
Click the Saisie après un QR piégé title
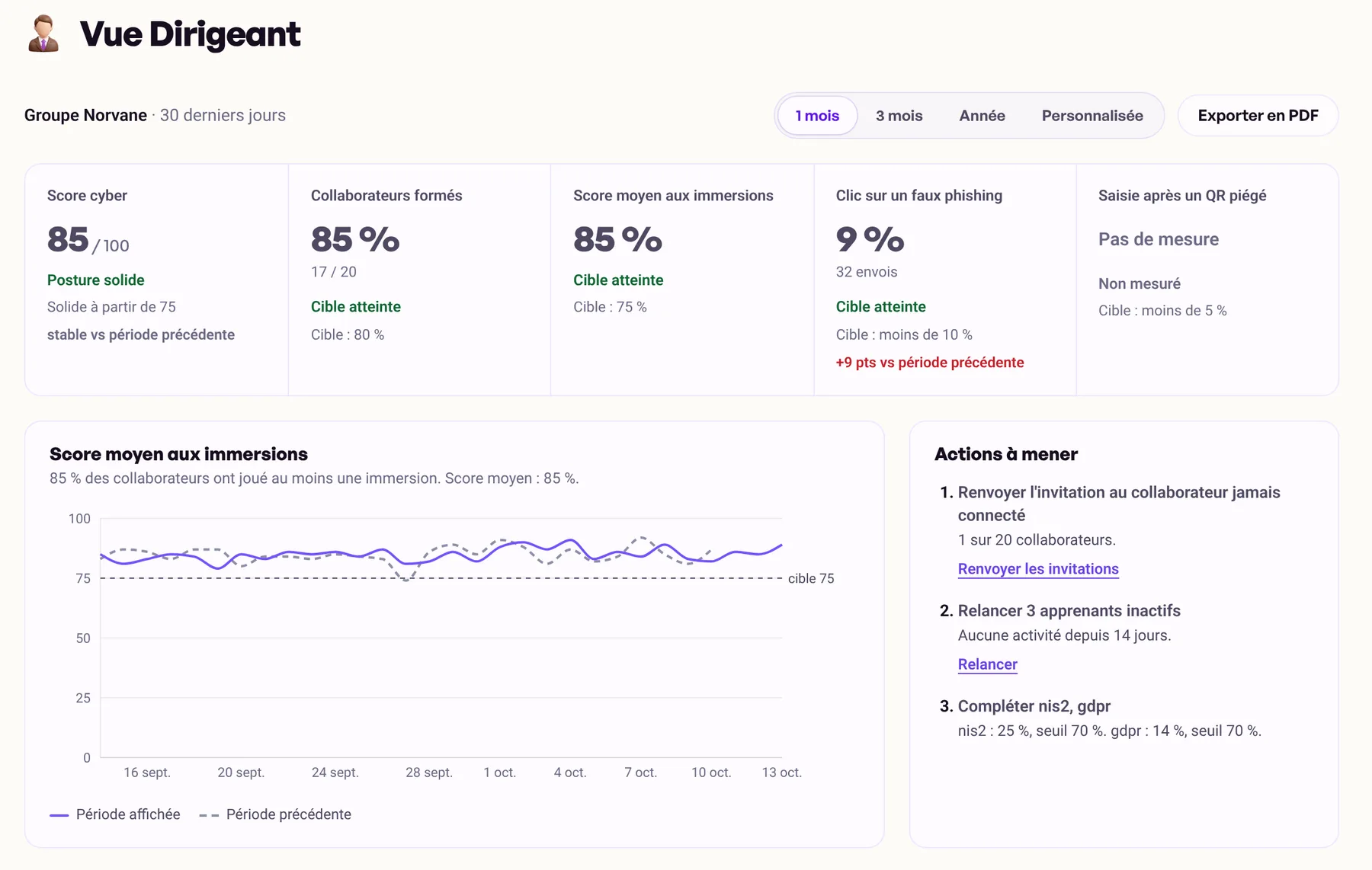point(1182,196)
